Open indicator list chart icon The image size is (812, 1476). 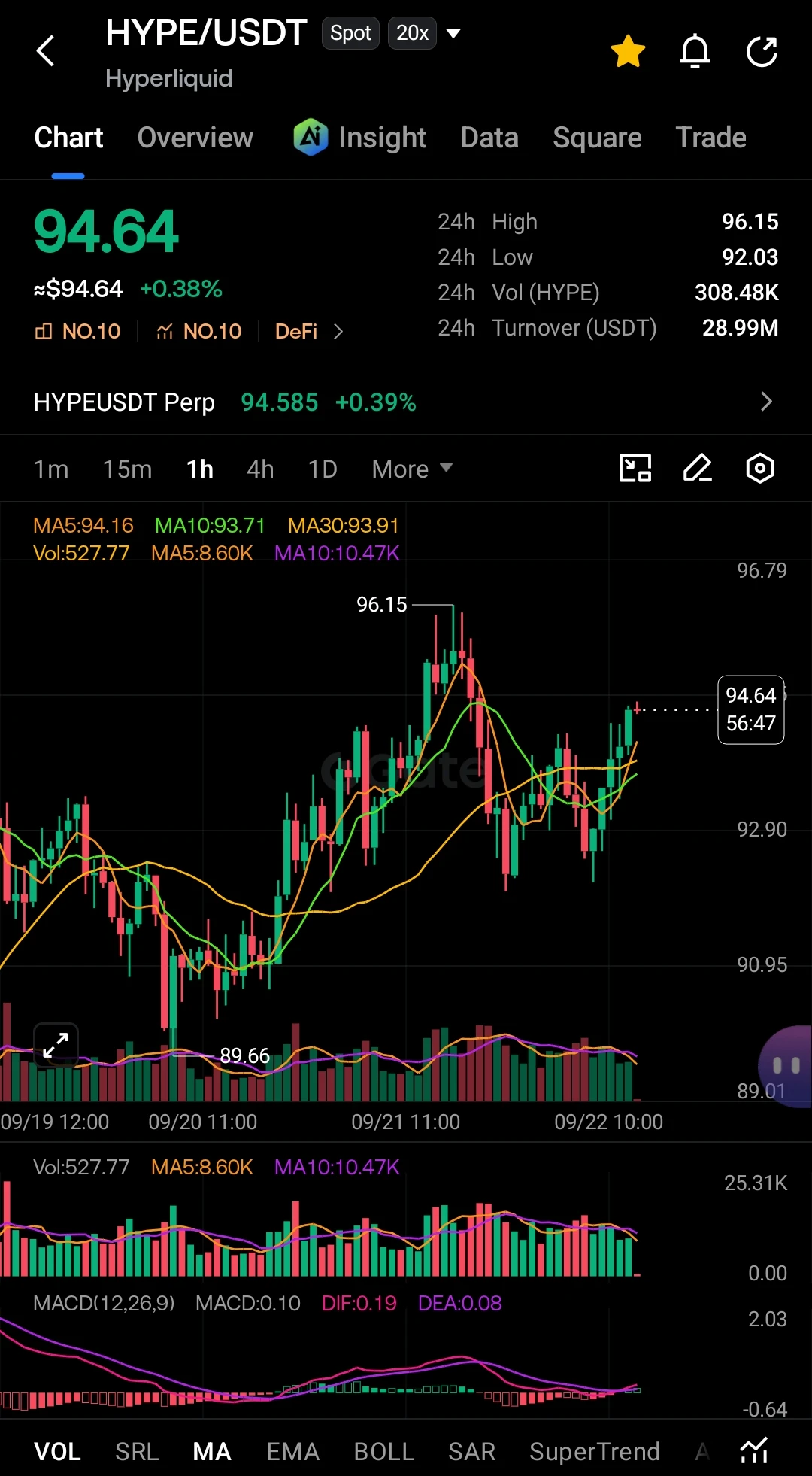click(754, 1450)
